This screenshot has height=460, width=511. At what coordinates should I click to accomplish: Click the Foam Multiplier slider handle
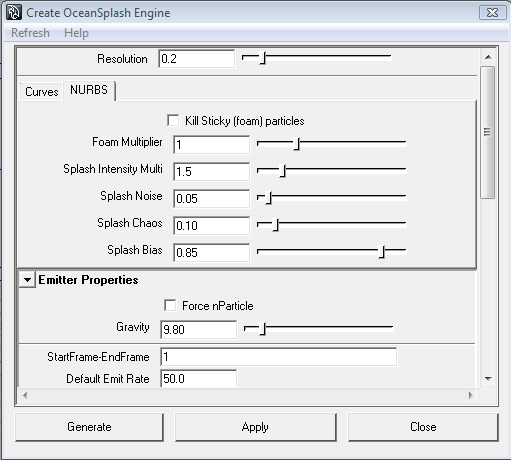(297, 144)
